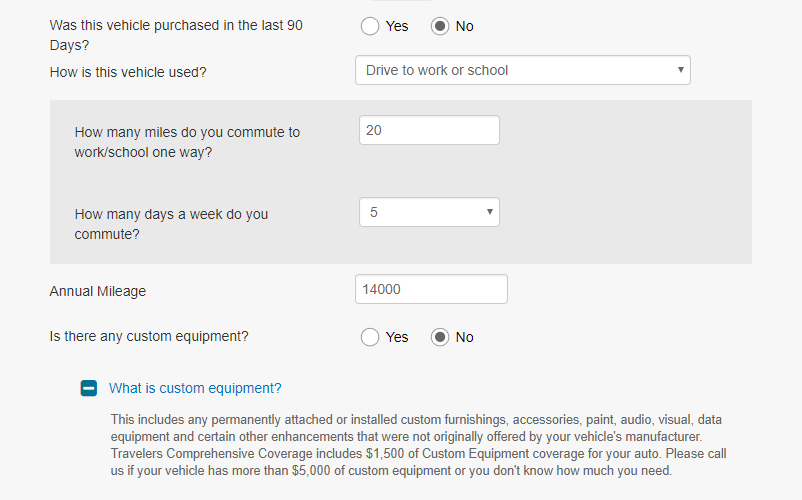Viewport: 802px width, 500px height.
Task: Click the 'Annual Mileage' label
Action: 98,291
